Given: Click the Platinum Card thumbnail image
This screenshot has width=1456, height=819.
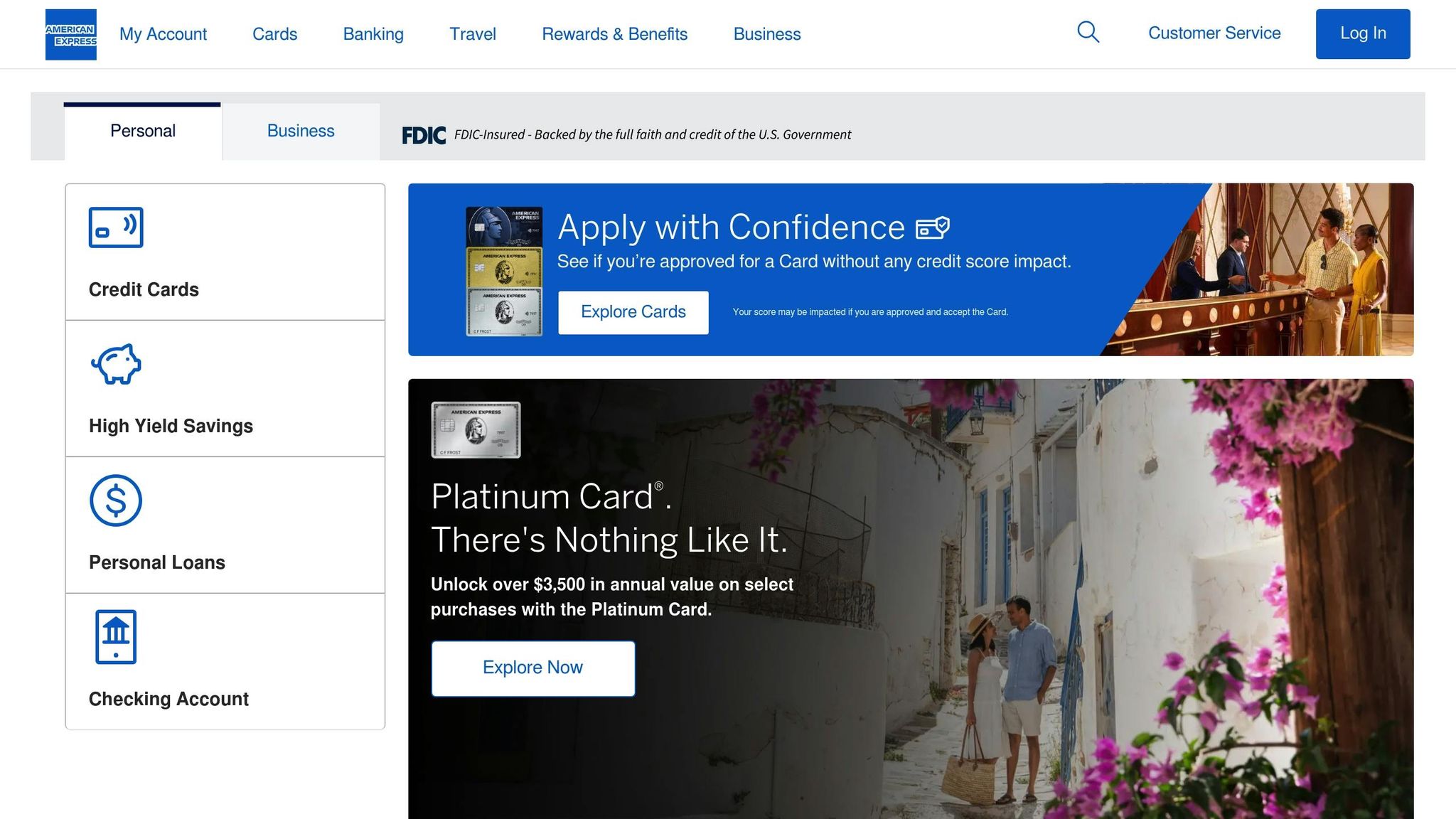Looking at the screenshot, I should 476,430.
